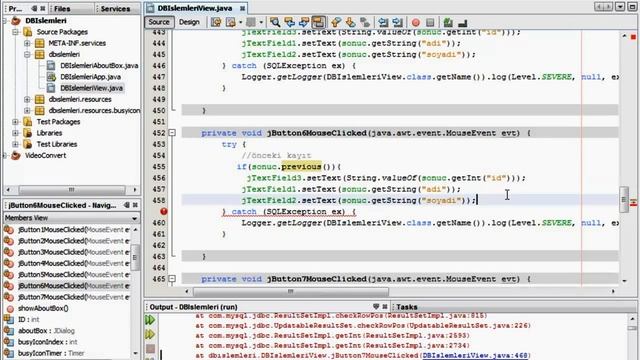Expand the Test Libraries node
The width and height of the screenshot is (640, 360).
(16, 144)
